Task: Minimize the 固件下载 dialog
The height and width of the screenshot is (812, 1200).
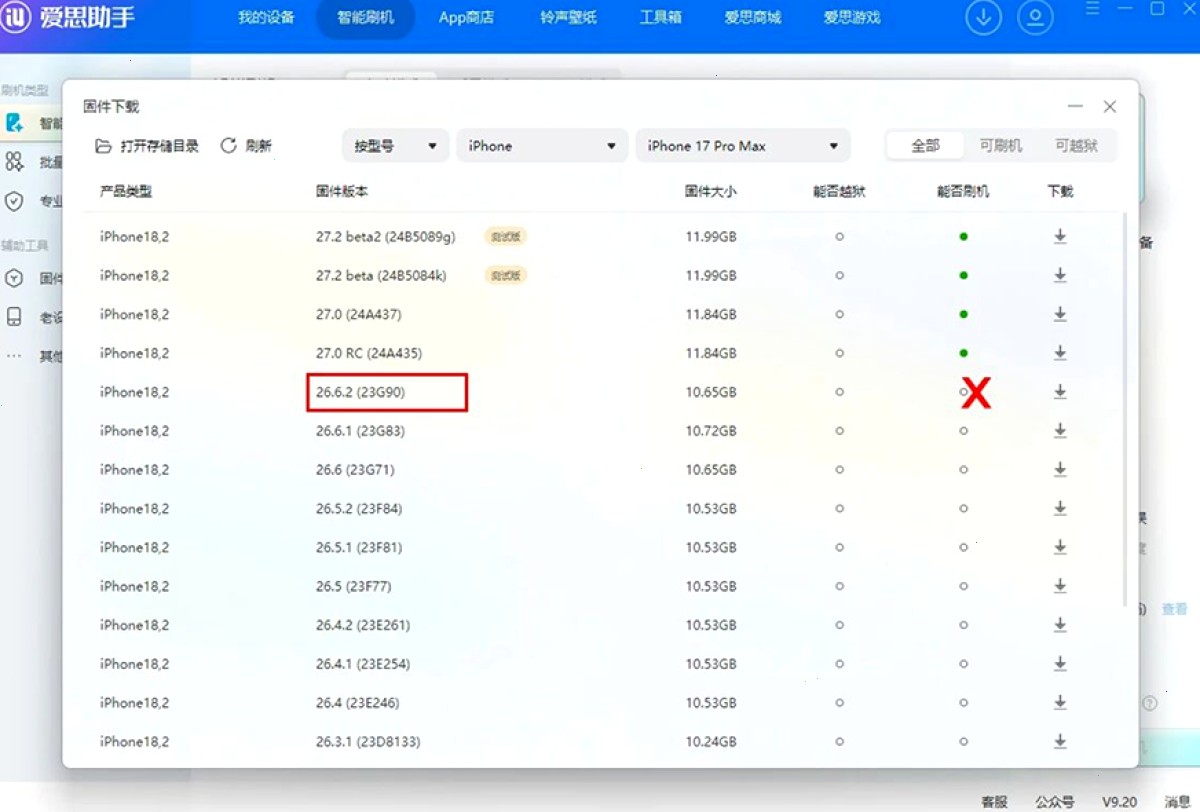Action: 1076,107
